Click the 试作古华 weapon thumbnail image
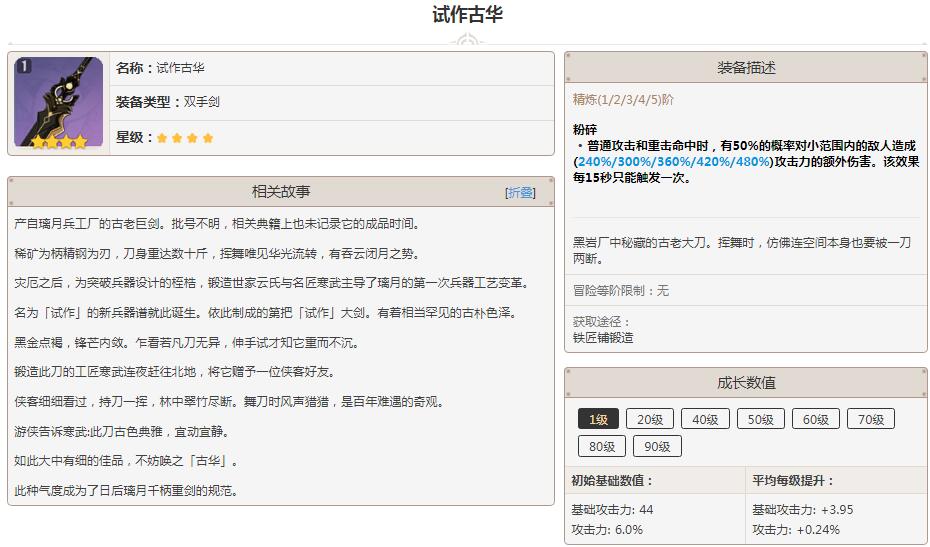This screenshot has height=547, width=930. click(59, 103)
